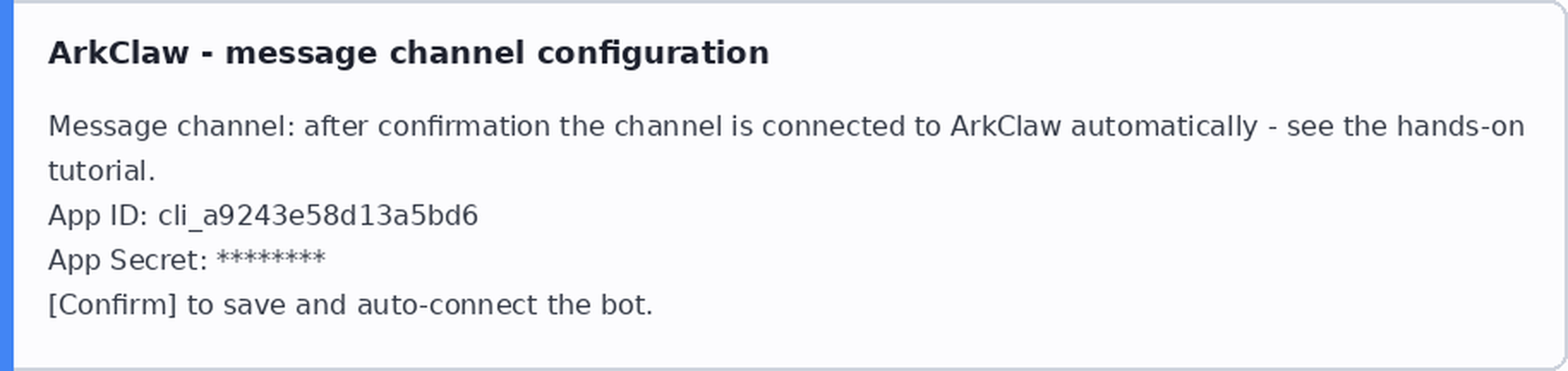Click the masked App Secret asterisks
The height and width of the screenshot is (371, 1568).
271,258
